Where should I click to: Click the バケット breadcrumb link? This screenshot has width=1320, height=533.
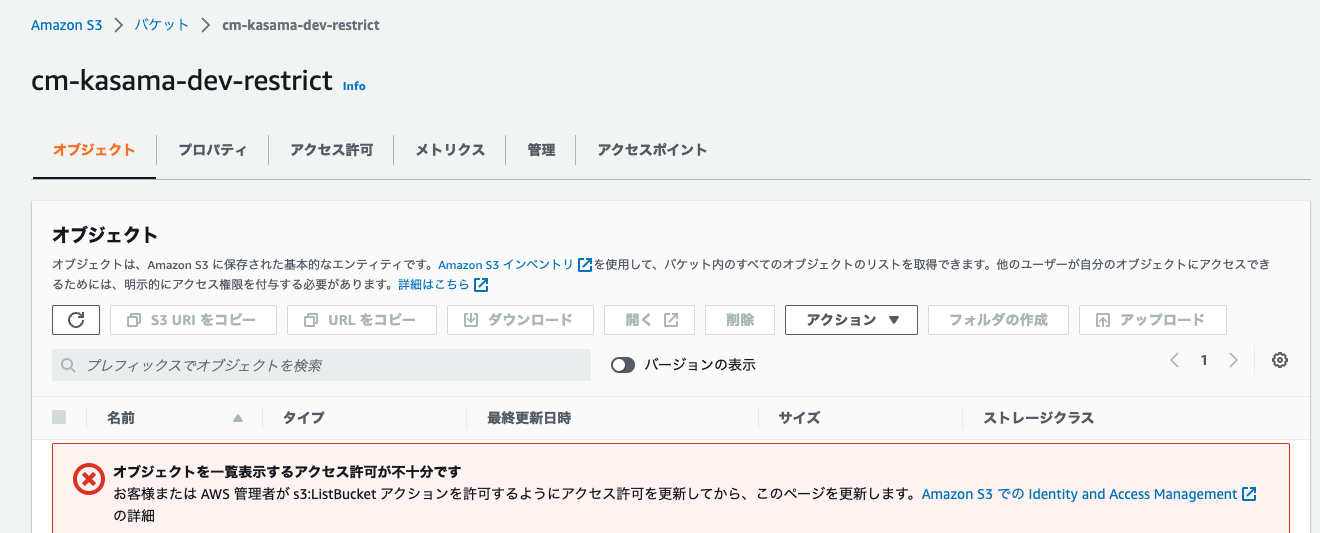tap(162, 25)
